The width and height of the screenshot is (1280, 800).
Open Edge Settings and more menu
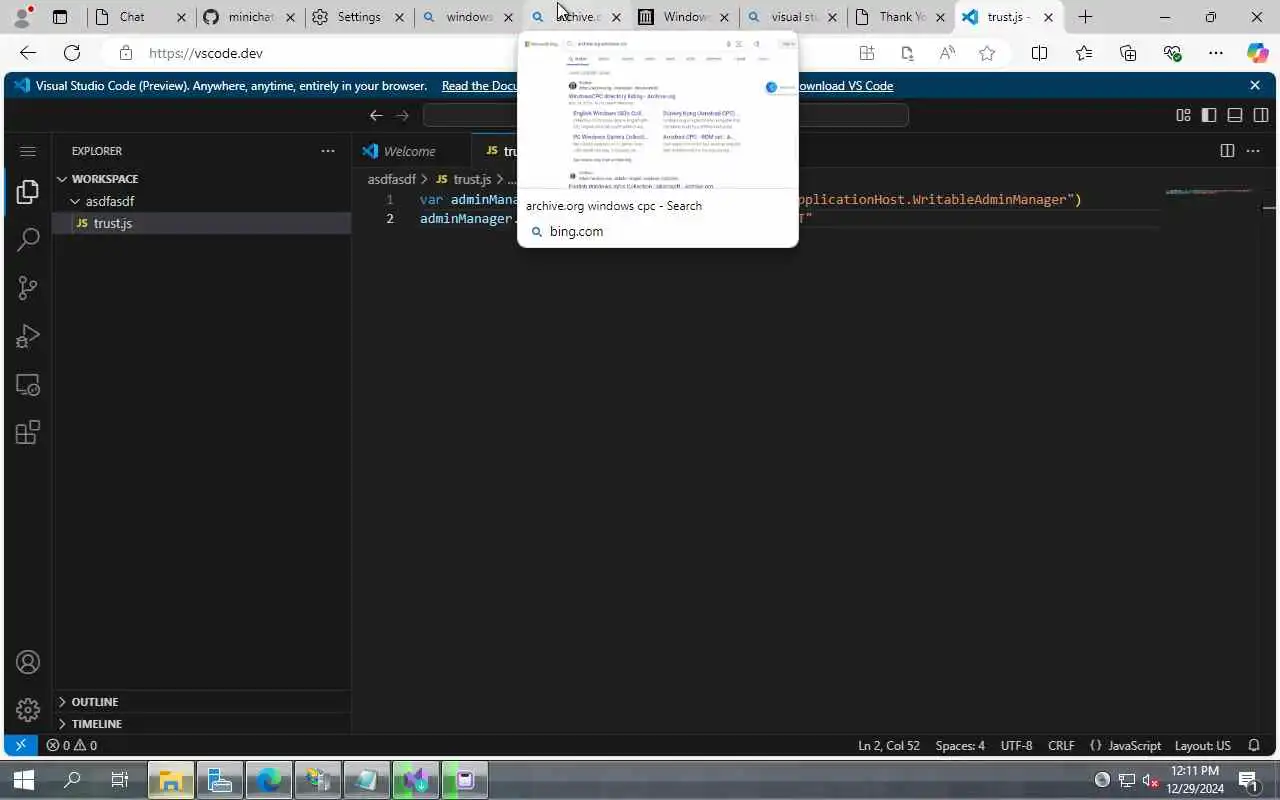click(1216, 53)
